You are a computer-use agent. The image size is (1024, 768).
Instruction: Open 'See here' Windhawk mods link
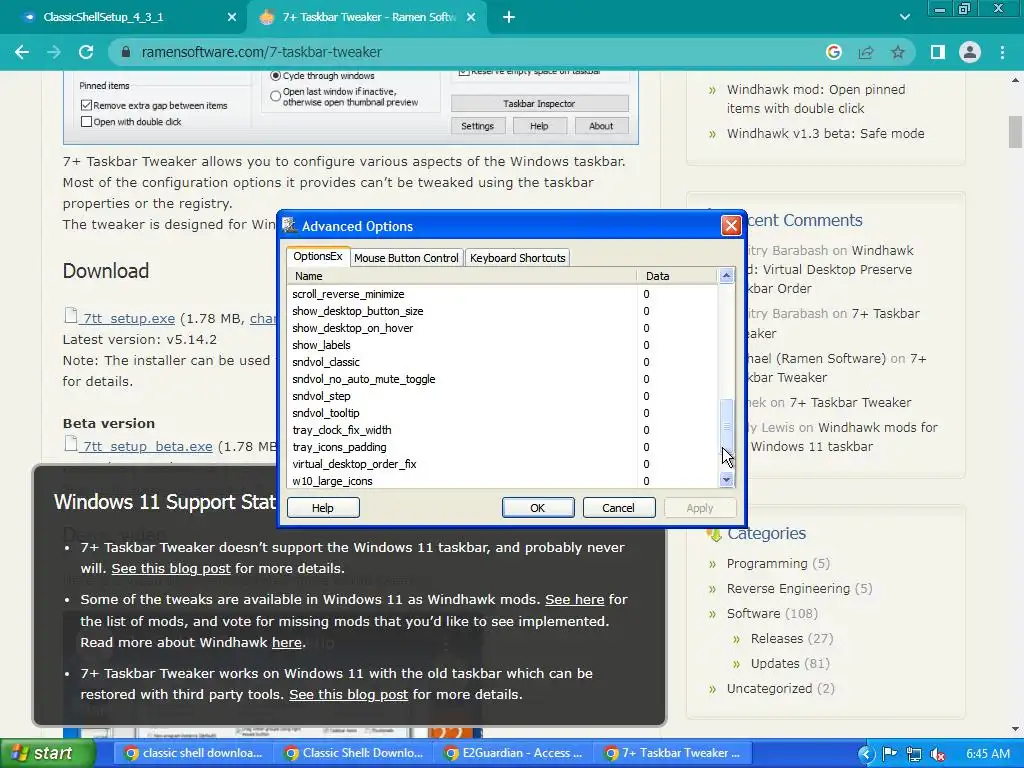click(x=575, y=599)
